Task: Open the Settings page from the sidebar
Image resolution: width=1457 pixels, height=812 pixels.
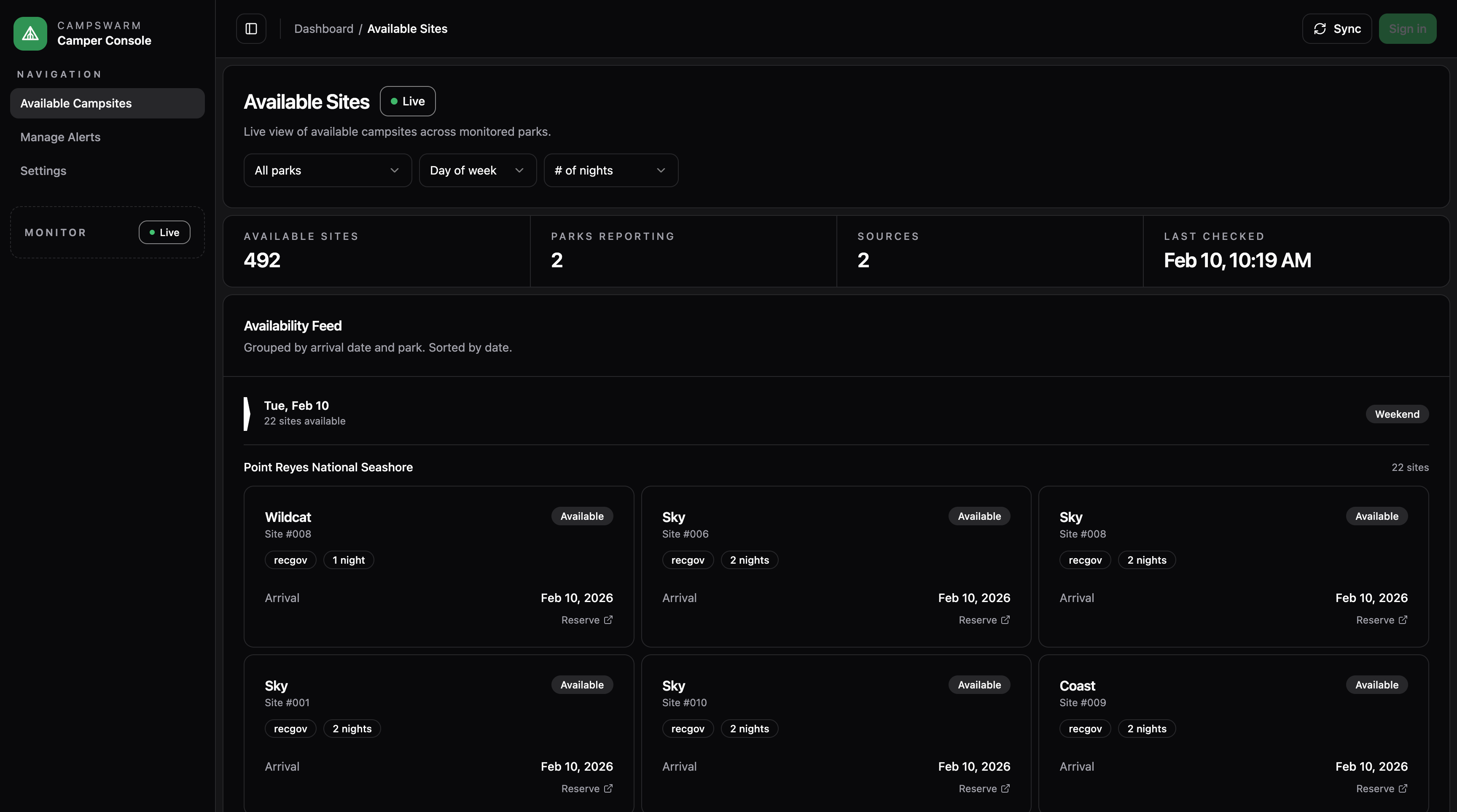Action: click(x=43, y=171)
